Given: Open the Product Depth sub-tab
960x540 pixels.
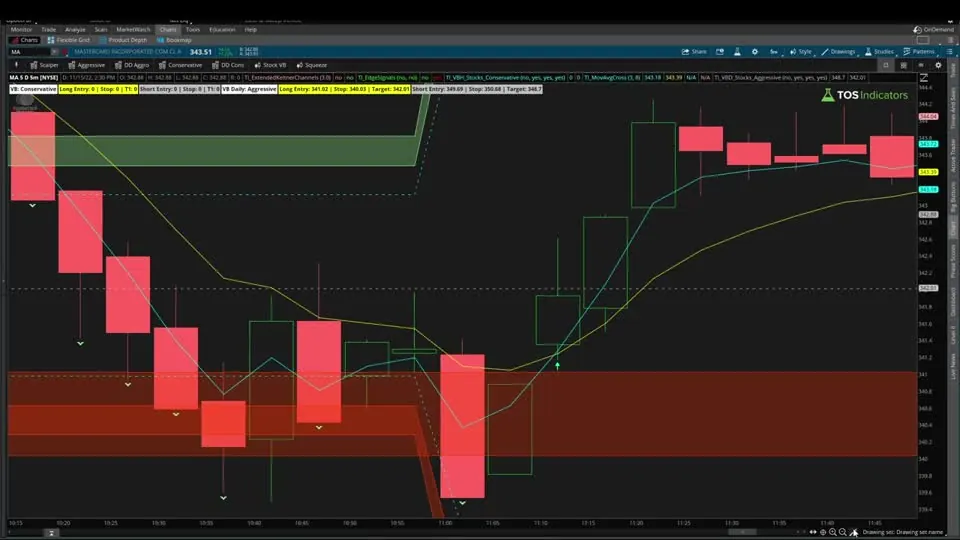Looking at the screenshot, I should coord(123,40).
